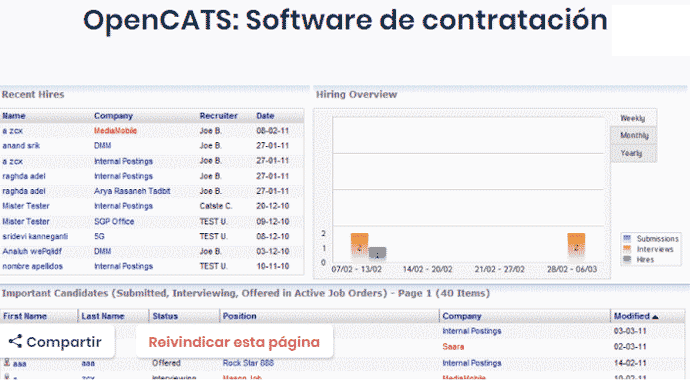Open Saara company link
This screenshot has width=690, height=392.
tap(453, 347)
